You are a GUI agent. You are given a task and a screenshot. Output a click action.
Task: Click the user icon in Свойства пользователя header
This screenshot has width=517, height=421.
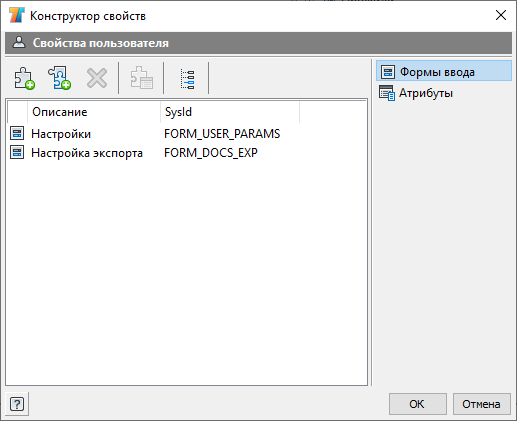point(19,43)
